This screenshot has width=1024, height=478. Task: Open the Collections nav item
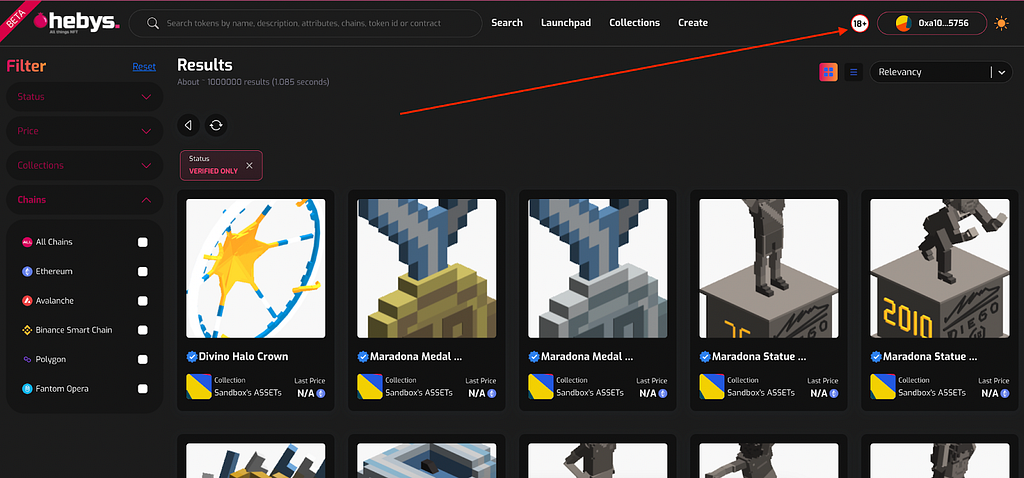634,23
